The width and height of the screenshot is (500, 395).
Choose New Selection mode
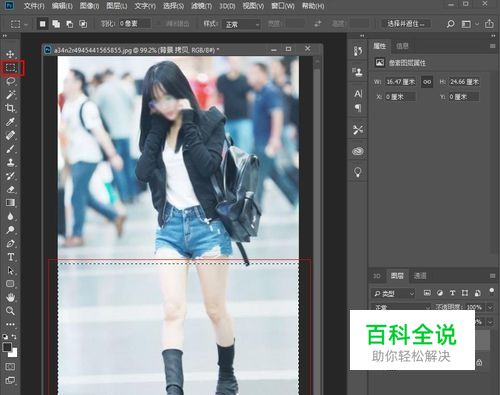(x=43, y=24)
